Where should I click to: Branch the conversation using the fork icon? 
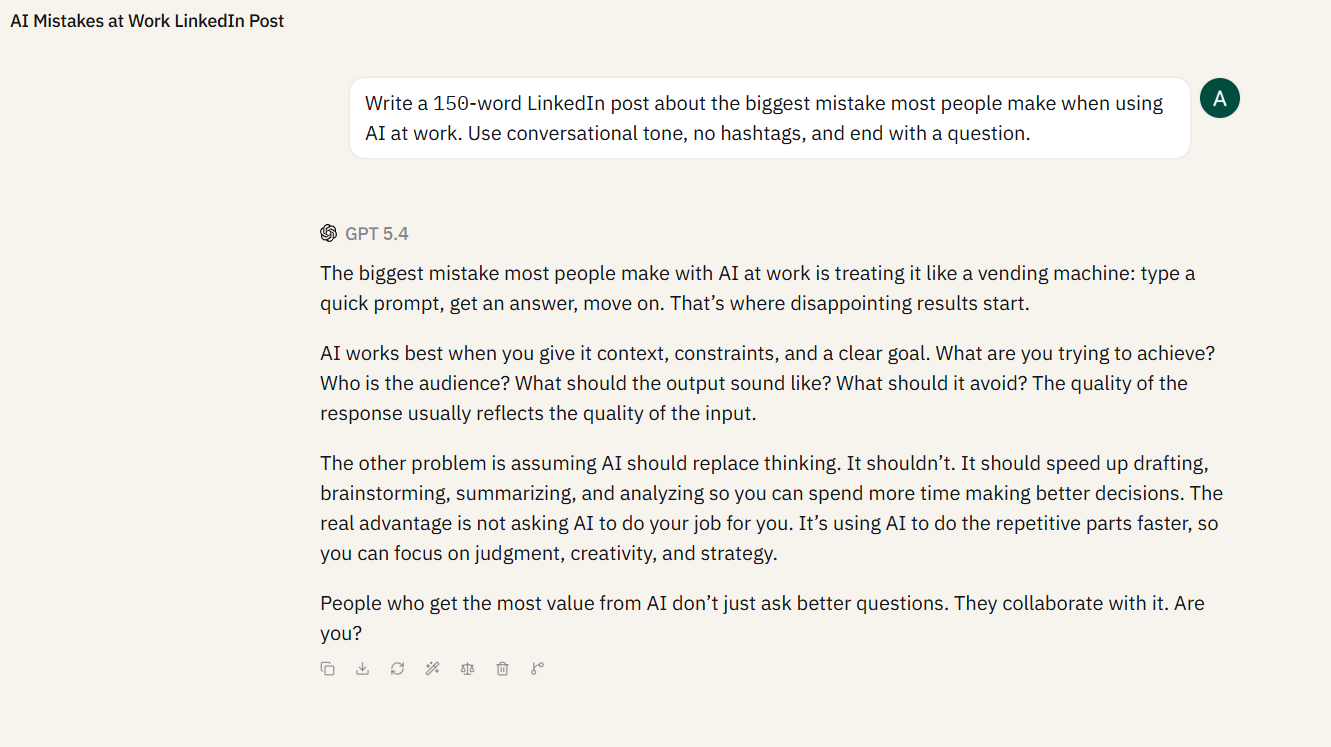(x=537, y=669)
